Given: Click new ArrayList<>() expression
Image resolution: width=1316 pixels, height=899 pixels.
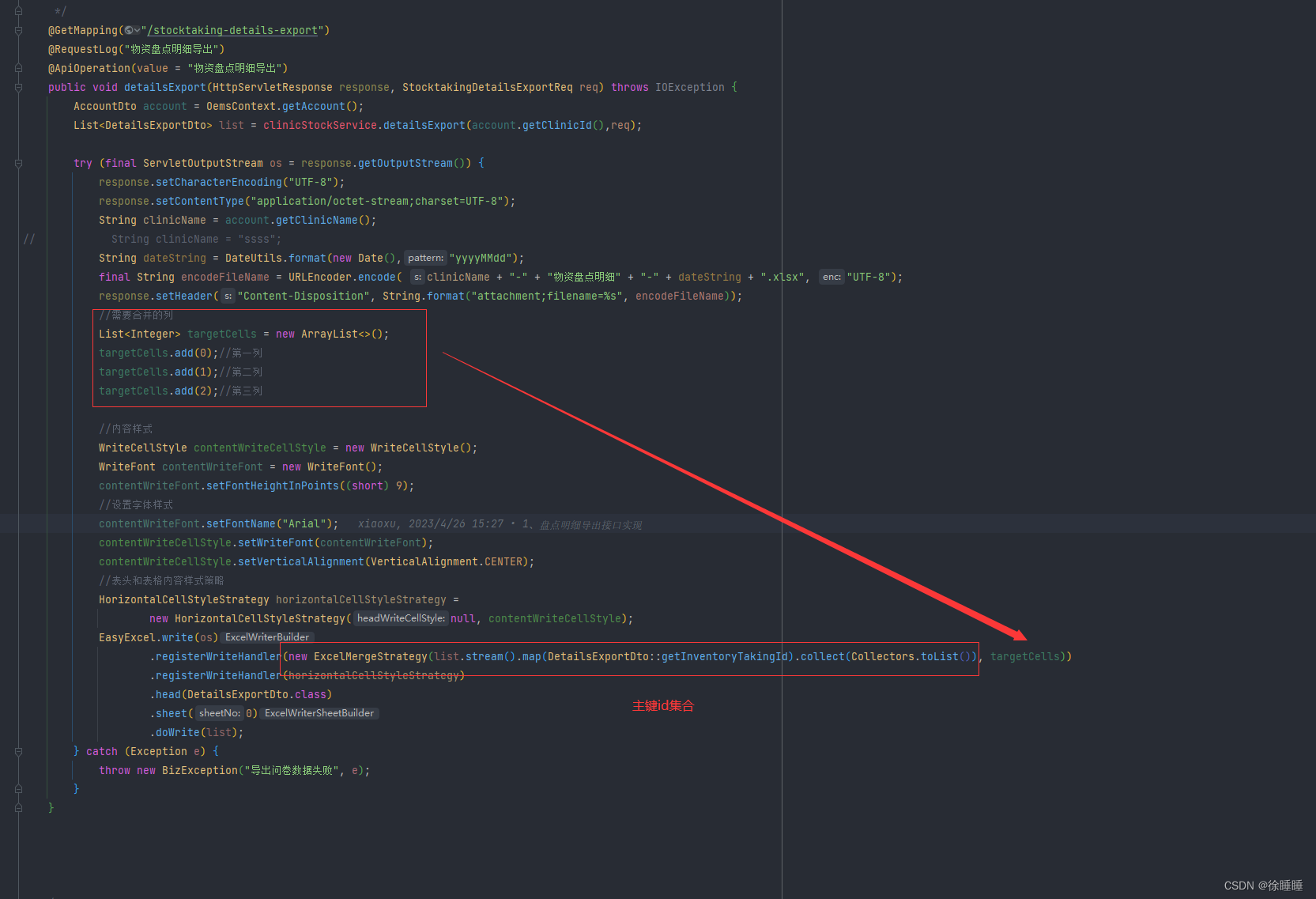Looking at the screenshot, I should (x=330, y=334).
